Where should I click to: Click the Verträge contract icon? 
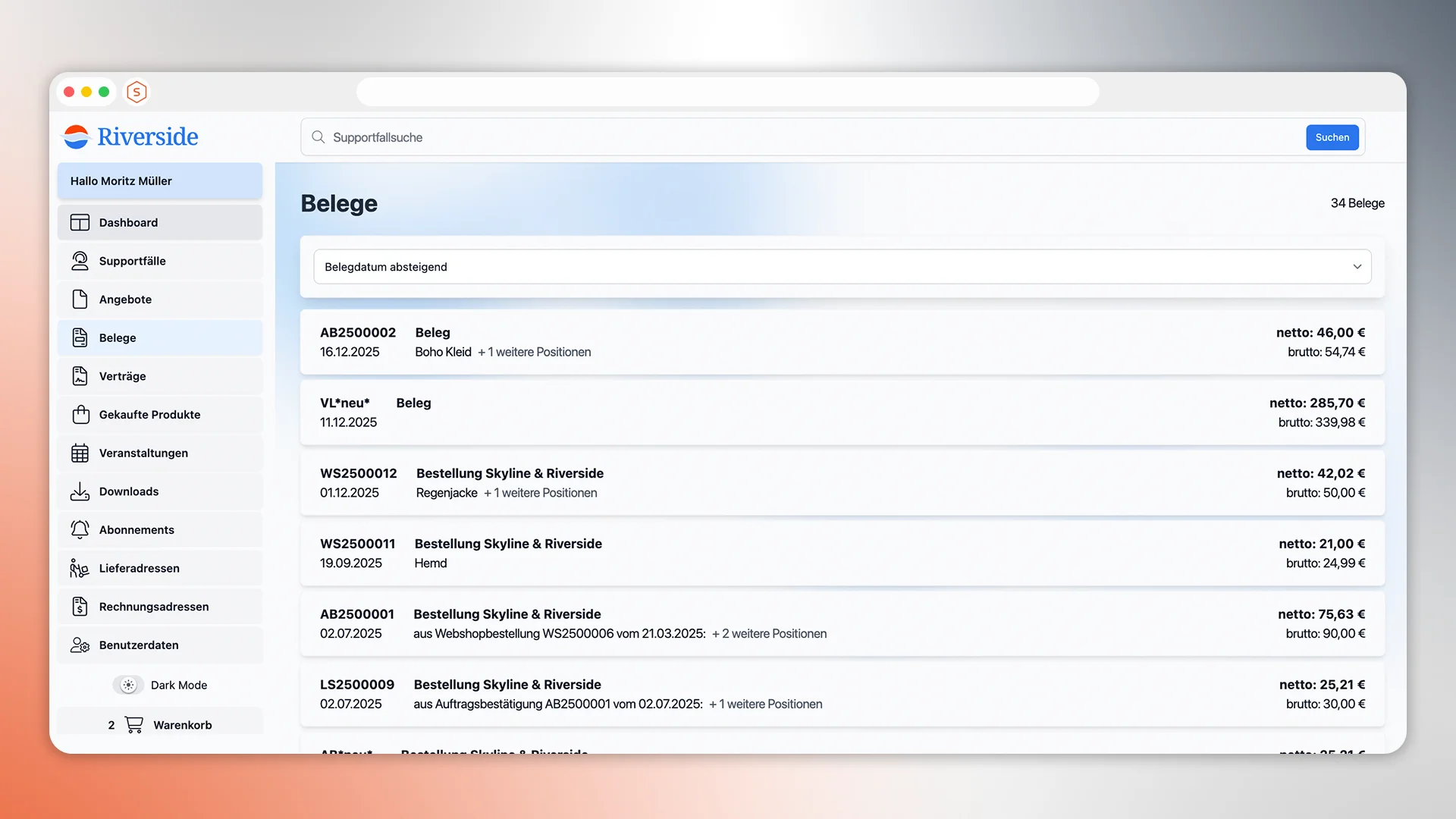(80, 376)
